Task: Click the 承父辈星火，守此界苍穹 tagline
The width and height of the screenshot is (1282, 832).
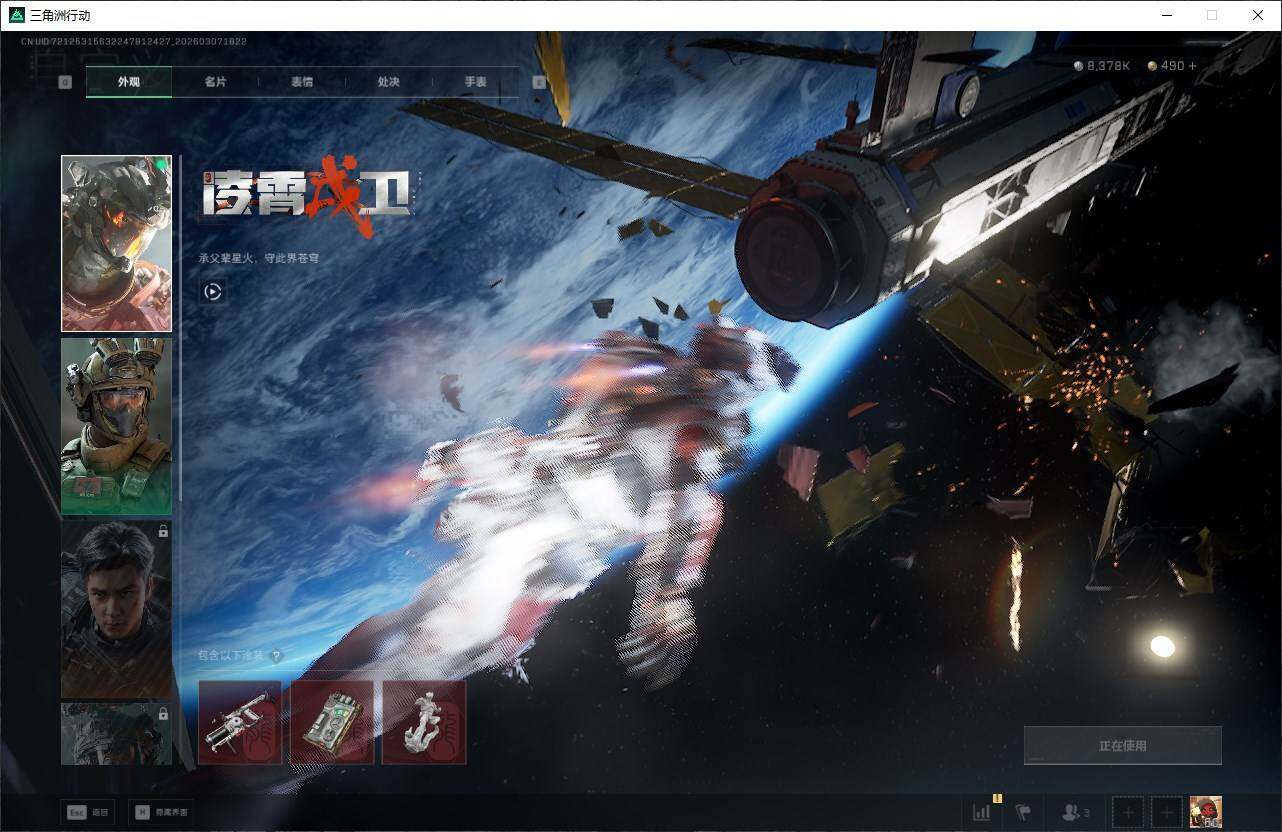Action: point(259,258)
